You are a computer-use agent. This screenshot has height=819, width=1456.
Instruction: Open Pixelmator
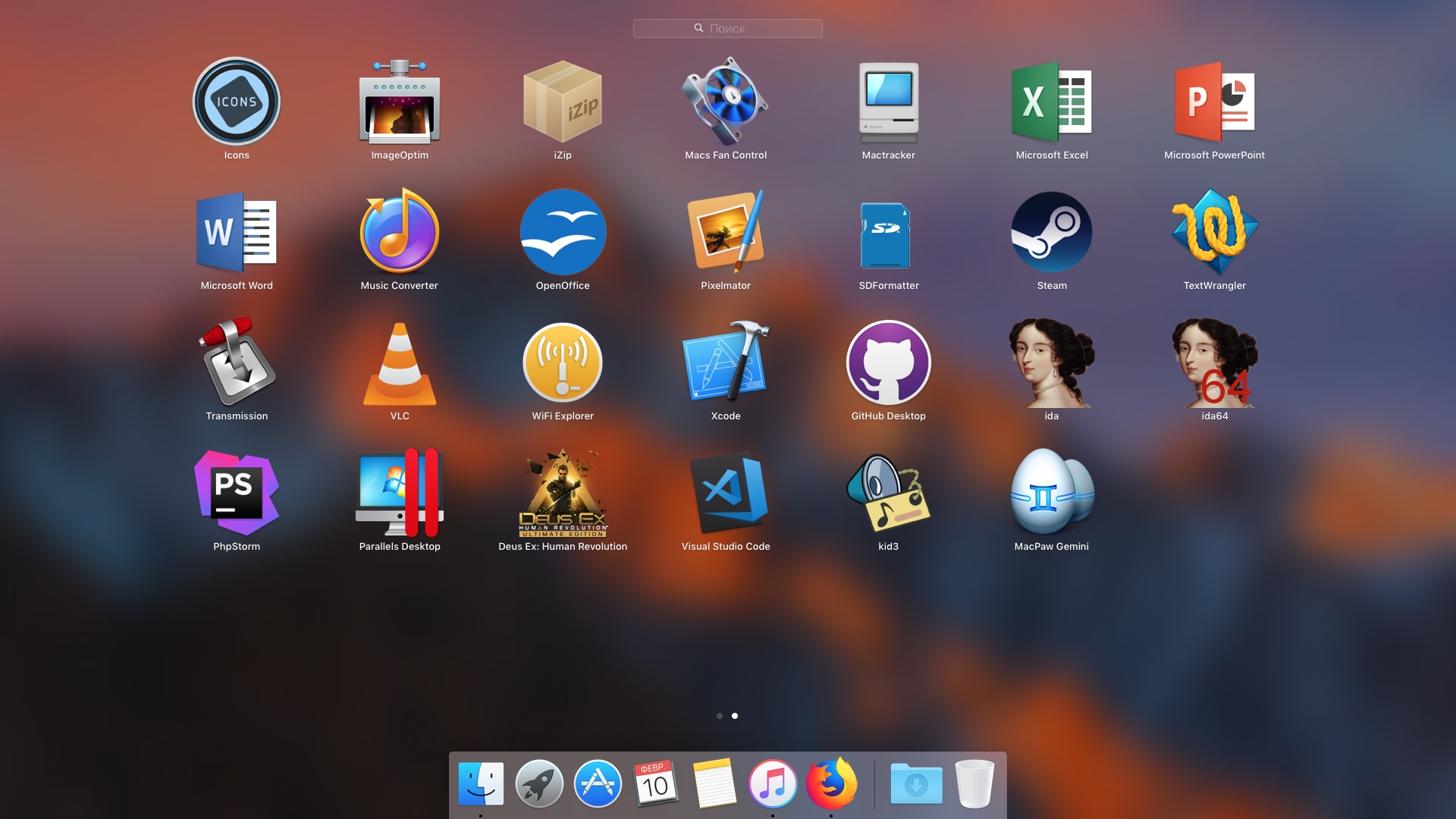point(726,232)
